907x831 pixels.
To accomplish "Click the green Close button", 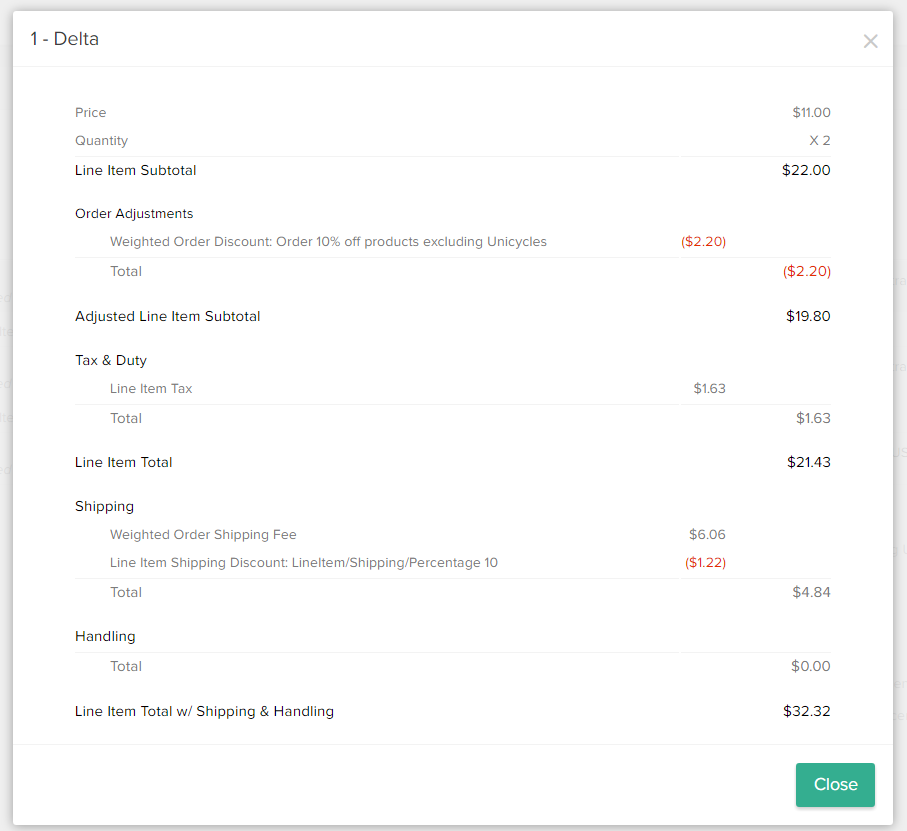I will 835,784.
